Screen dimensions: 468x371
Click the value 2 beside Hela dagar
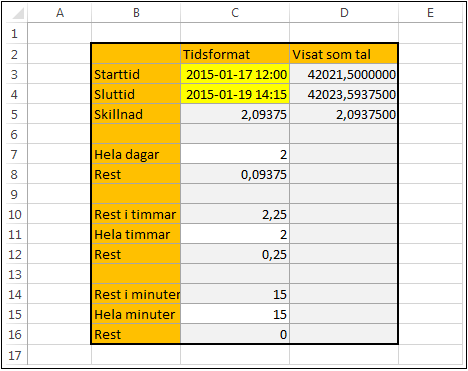(235, 154)
